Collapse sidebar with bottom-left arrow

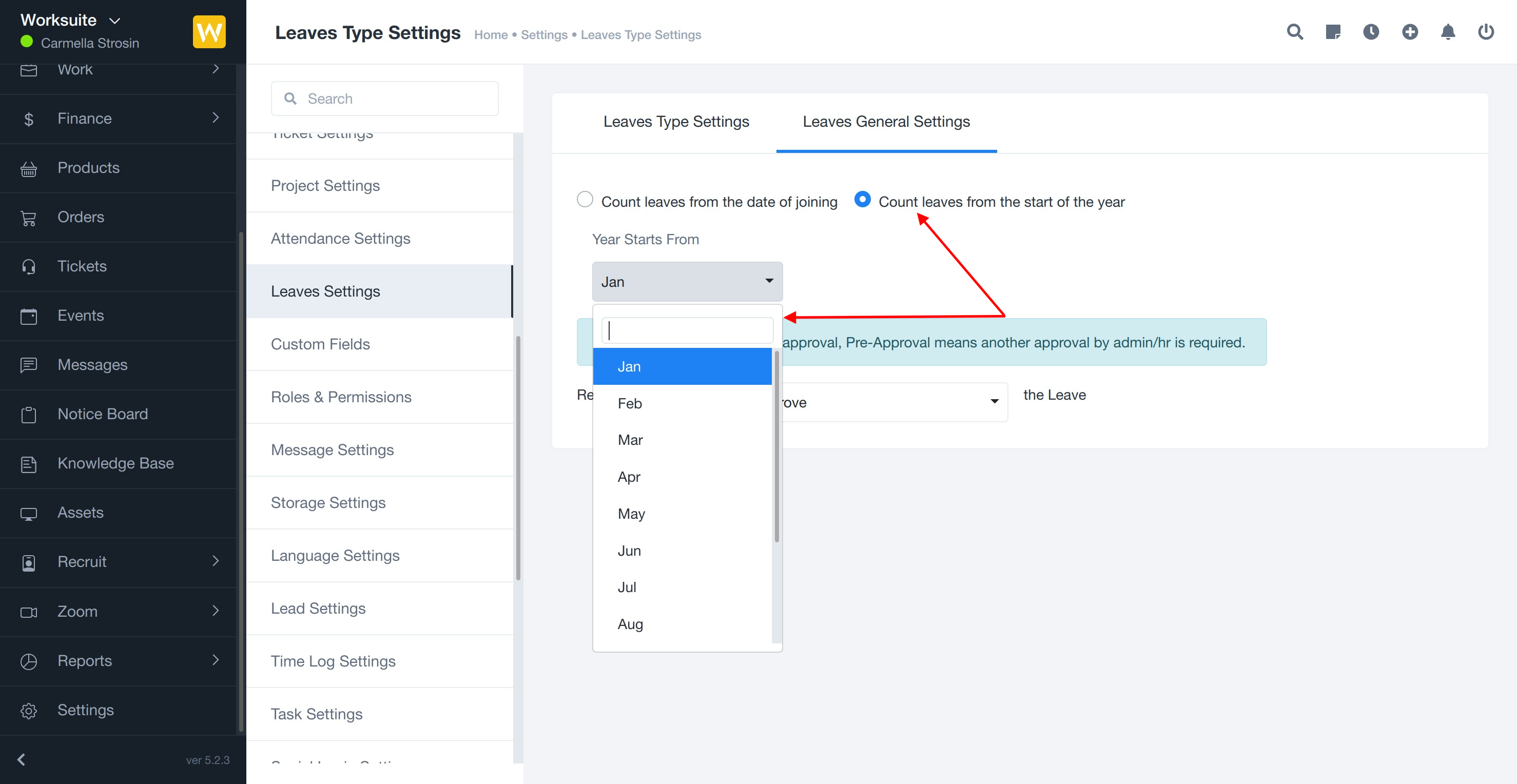click(x=22, y=759)
